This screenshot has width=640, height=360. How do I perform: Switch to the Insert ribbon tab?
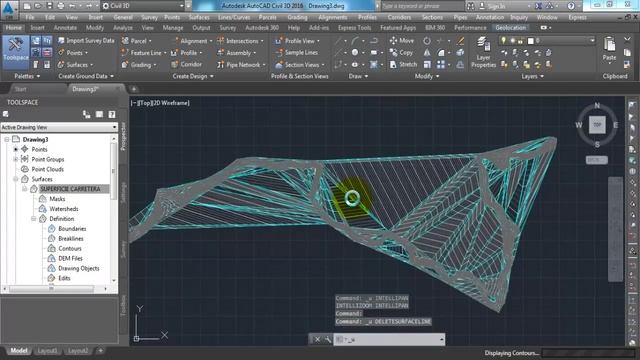point(37,28)
